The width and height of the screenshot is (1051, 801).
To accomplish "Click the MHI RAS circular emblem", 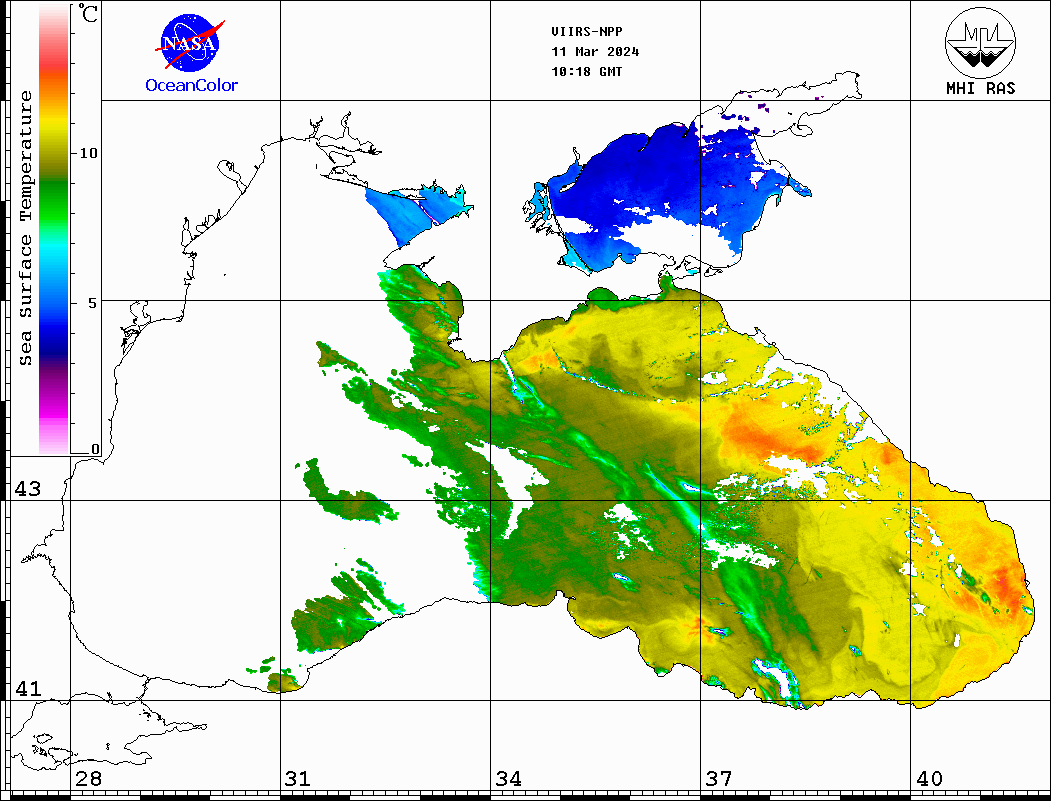I will coord(980,43).
